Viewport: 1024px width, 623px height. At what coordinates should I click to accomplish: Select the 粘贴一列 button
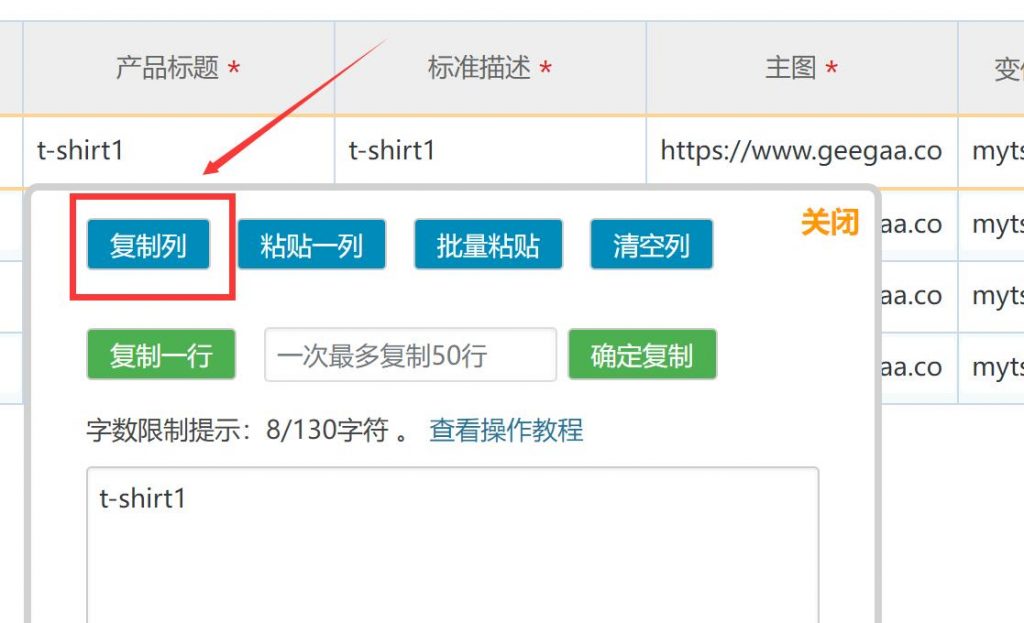[312, 245]
